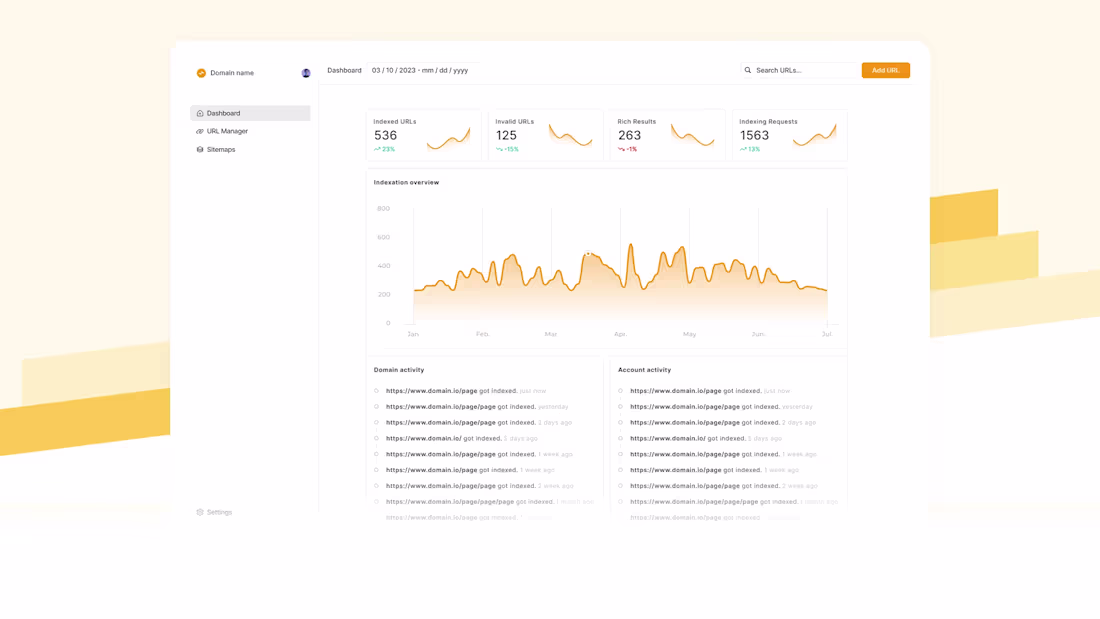
Task: Click the green trend arrow on Indexed URLs
Action: (x=377, y=147)
